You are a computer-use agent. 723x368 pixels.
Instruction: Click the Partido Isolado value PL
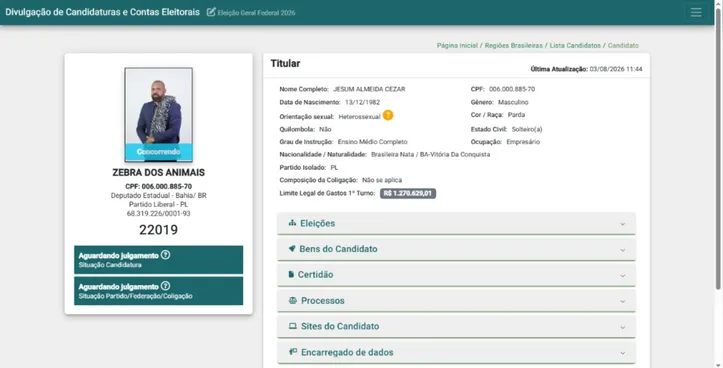coord(334,167)
